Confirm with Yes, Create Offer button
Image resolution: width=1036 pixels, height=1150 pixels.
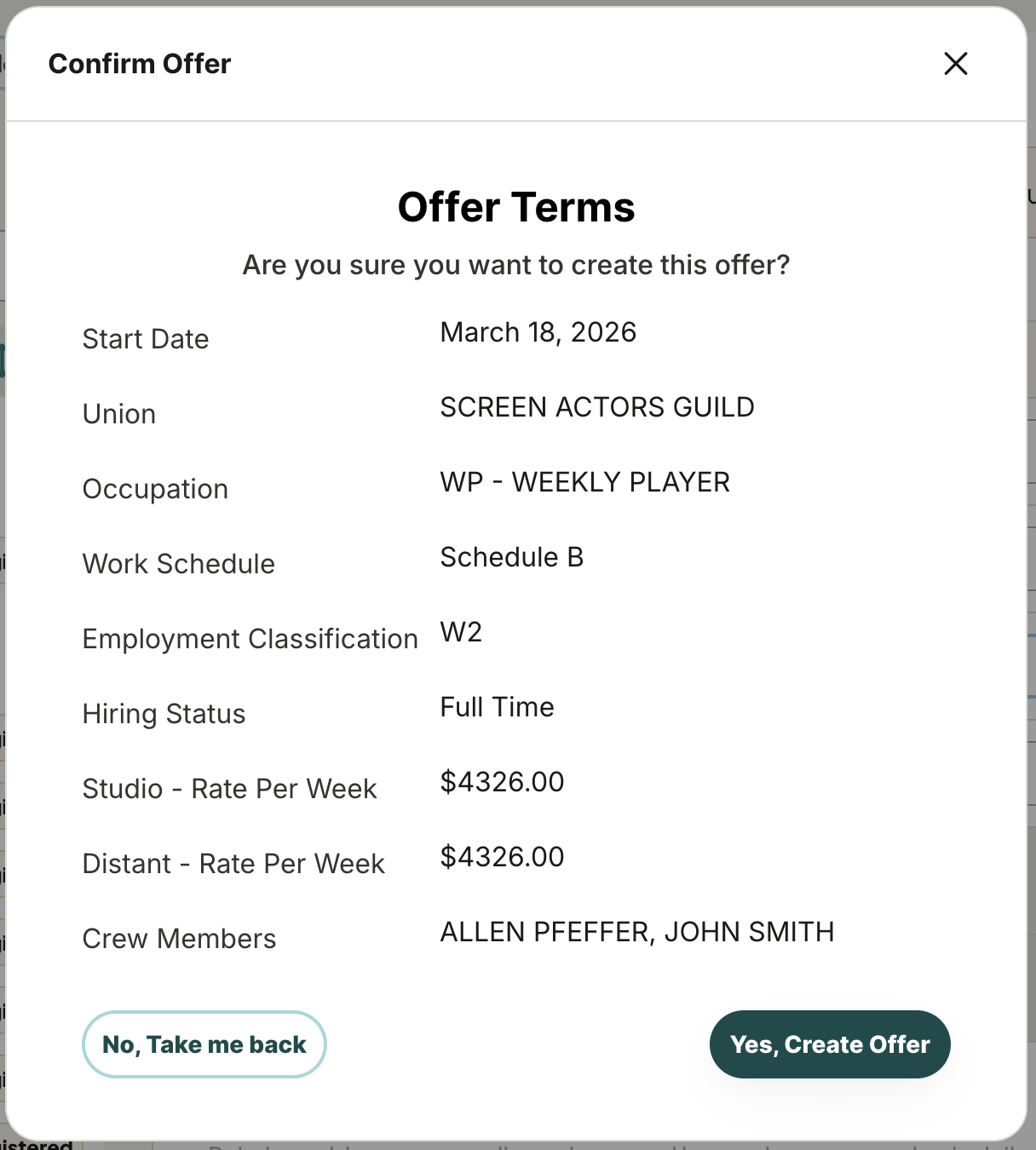[830, 1044]
